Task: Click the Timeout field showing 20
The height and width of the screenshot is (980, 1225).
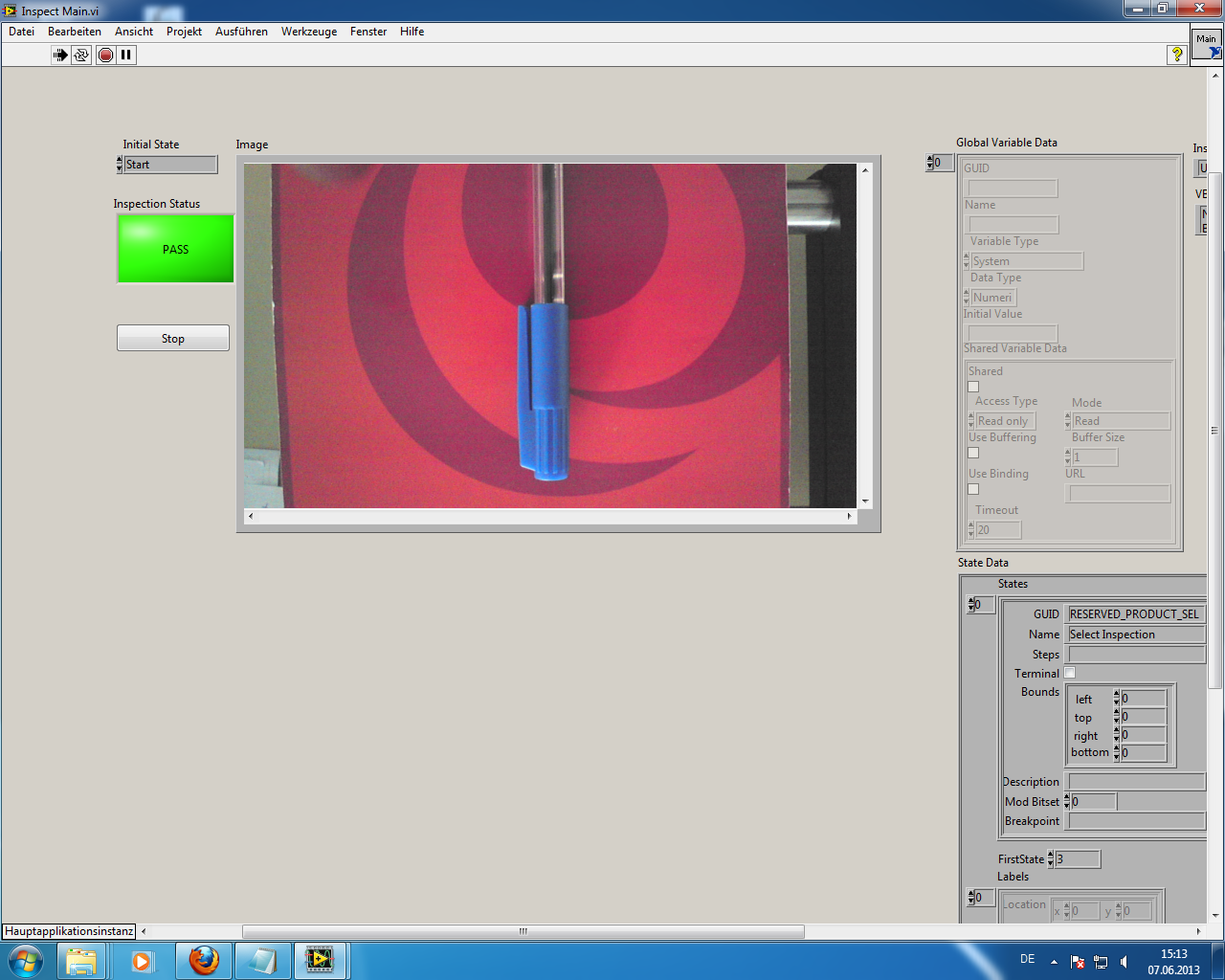Action: (x=998, y=530)
